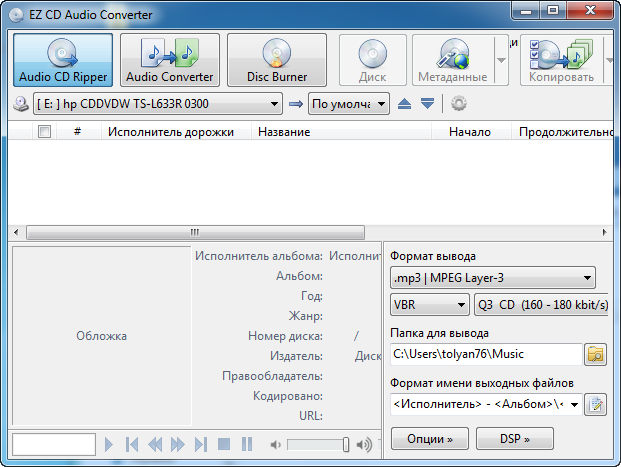Click the output folder path field
The image size is (621, 467).
coord(484,353)
